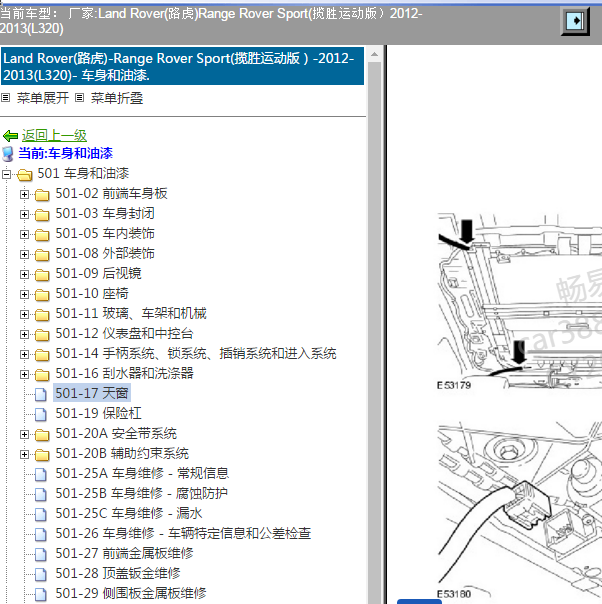Click the folder icon of 501-02 前端车身板

coord(42,195)
